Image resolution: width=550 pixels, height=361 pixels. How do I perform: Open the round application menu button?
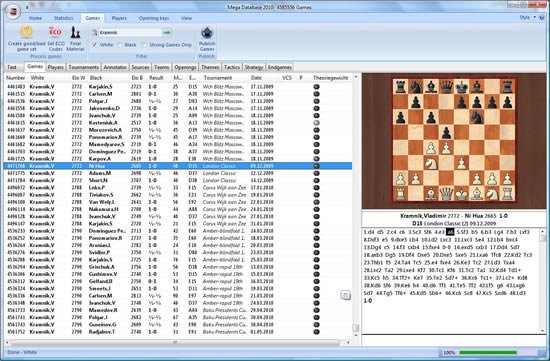click(x=13, y=12)
